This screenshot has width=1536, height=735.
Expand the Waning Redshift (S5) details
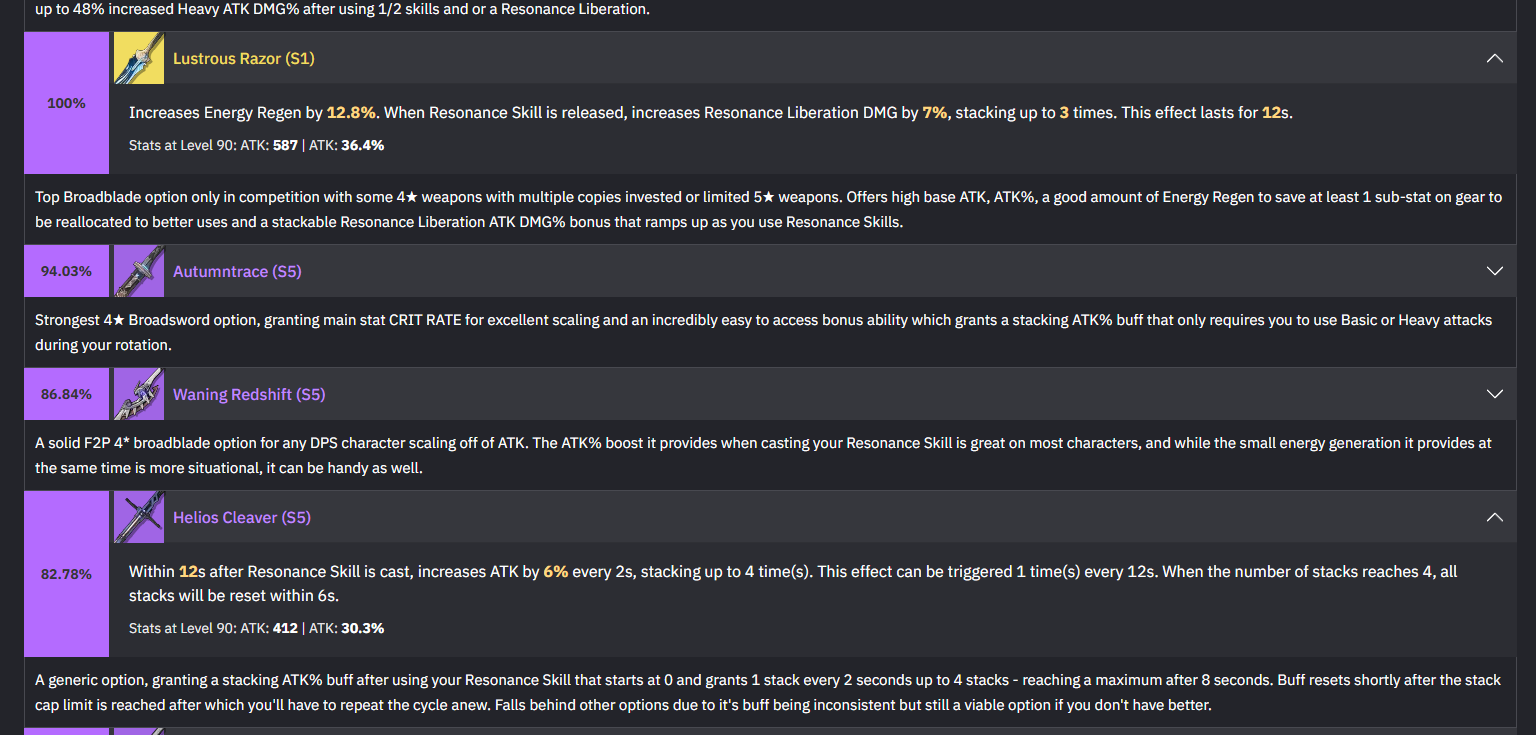pyautogui.click(x=1494, y=394)
